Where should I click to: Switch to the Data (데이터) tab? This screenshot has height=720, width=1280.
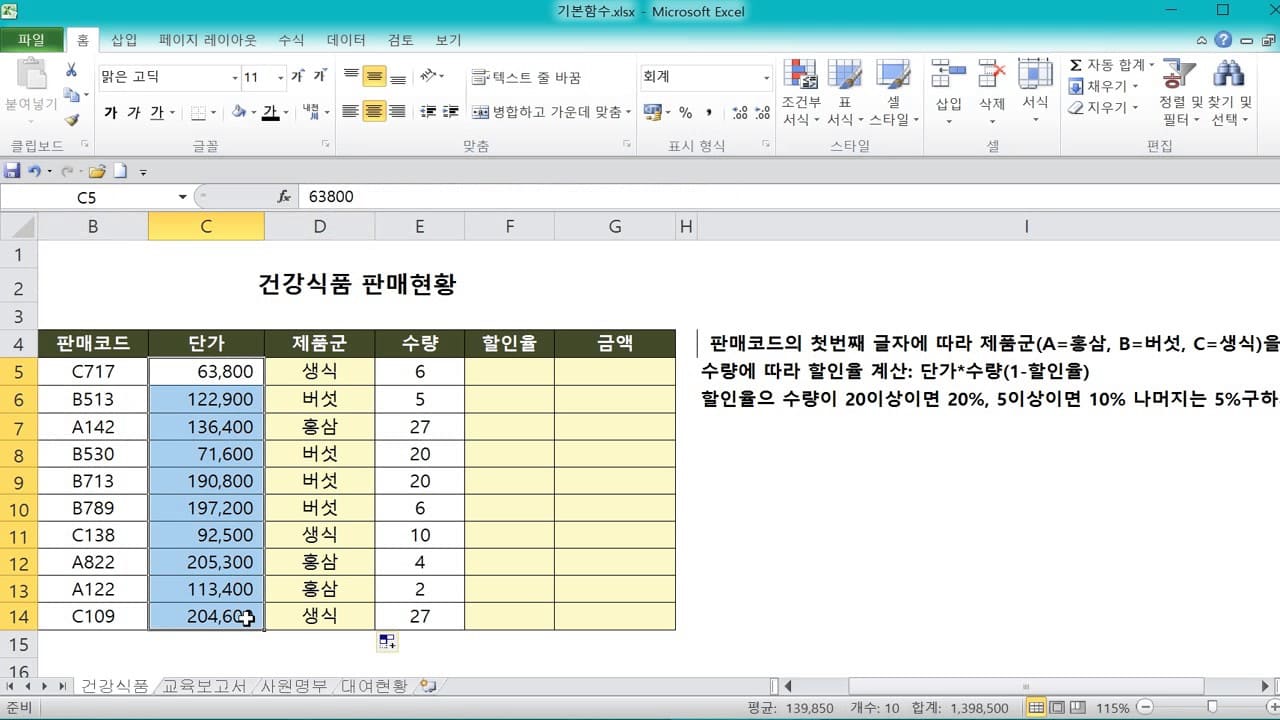point(346,40)
